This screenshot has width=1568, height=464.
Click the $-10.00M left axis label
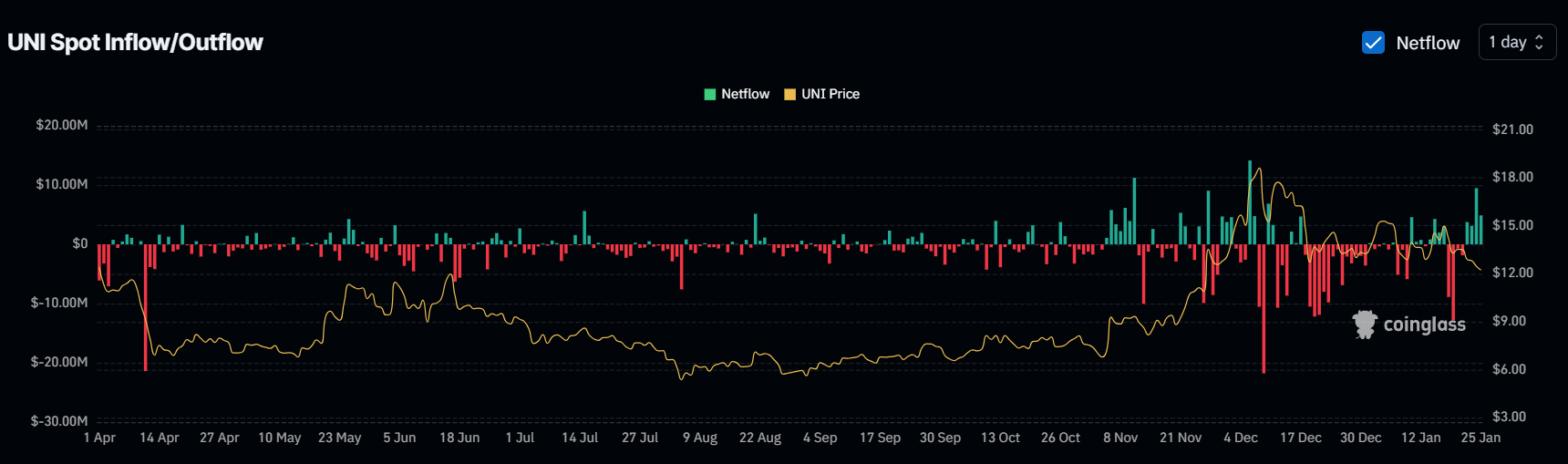coord(59,303)
